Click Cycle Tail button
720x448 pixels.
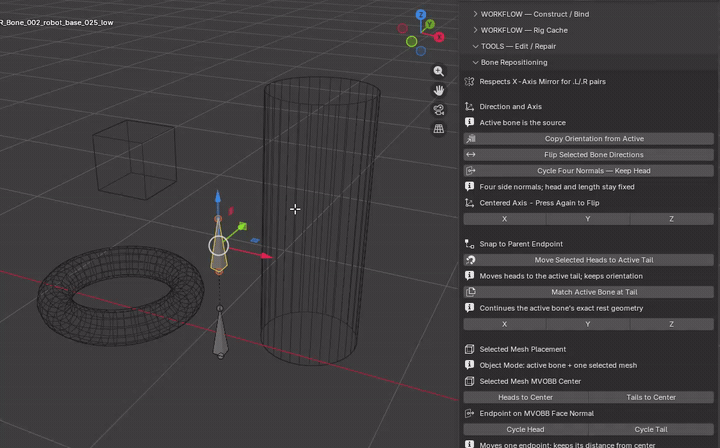tap(651, 430)
